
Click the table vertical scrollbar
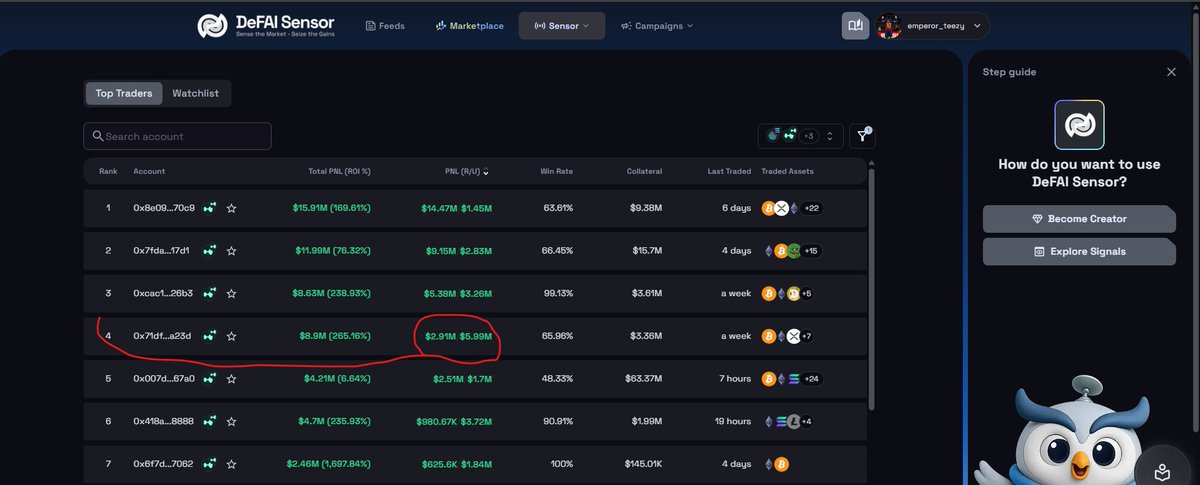click(873, 288)
